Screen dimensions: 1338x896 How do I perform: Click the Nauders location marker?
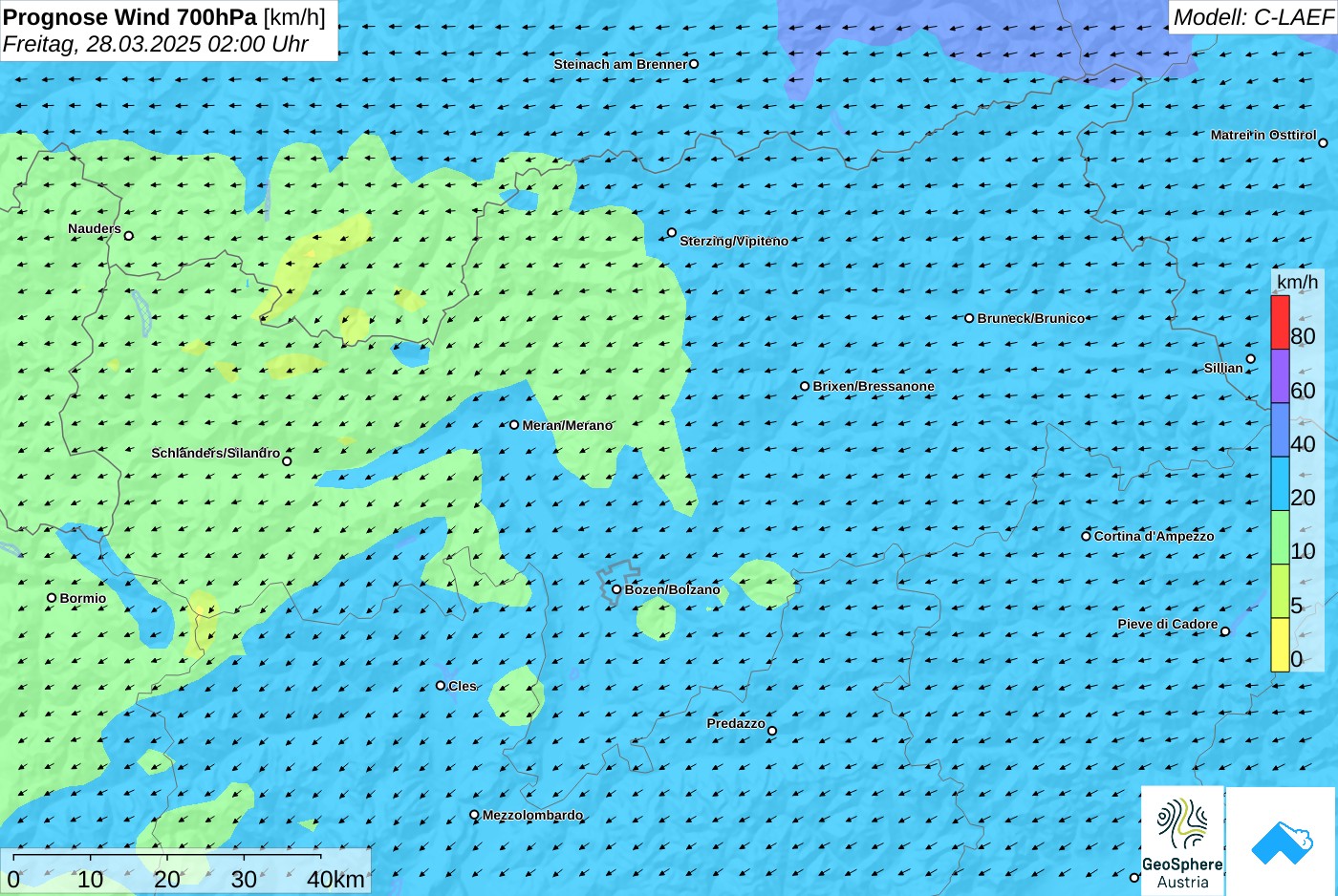pyautogui.click(x=129, y=236)
